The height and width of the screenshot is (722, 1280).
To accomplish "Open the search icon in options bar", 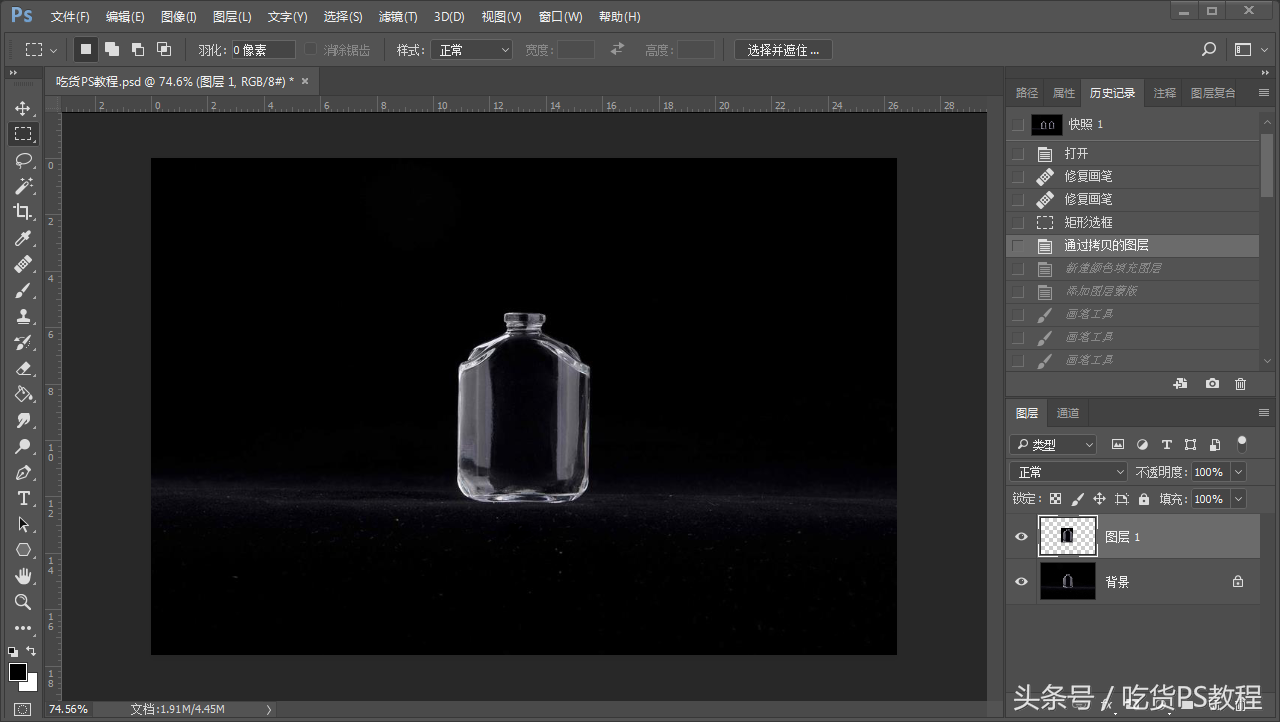I will point(1209,49).
